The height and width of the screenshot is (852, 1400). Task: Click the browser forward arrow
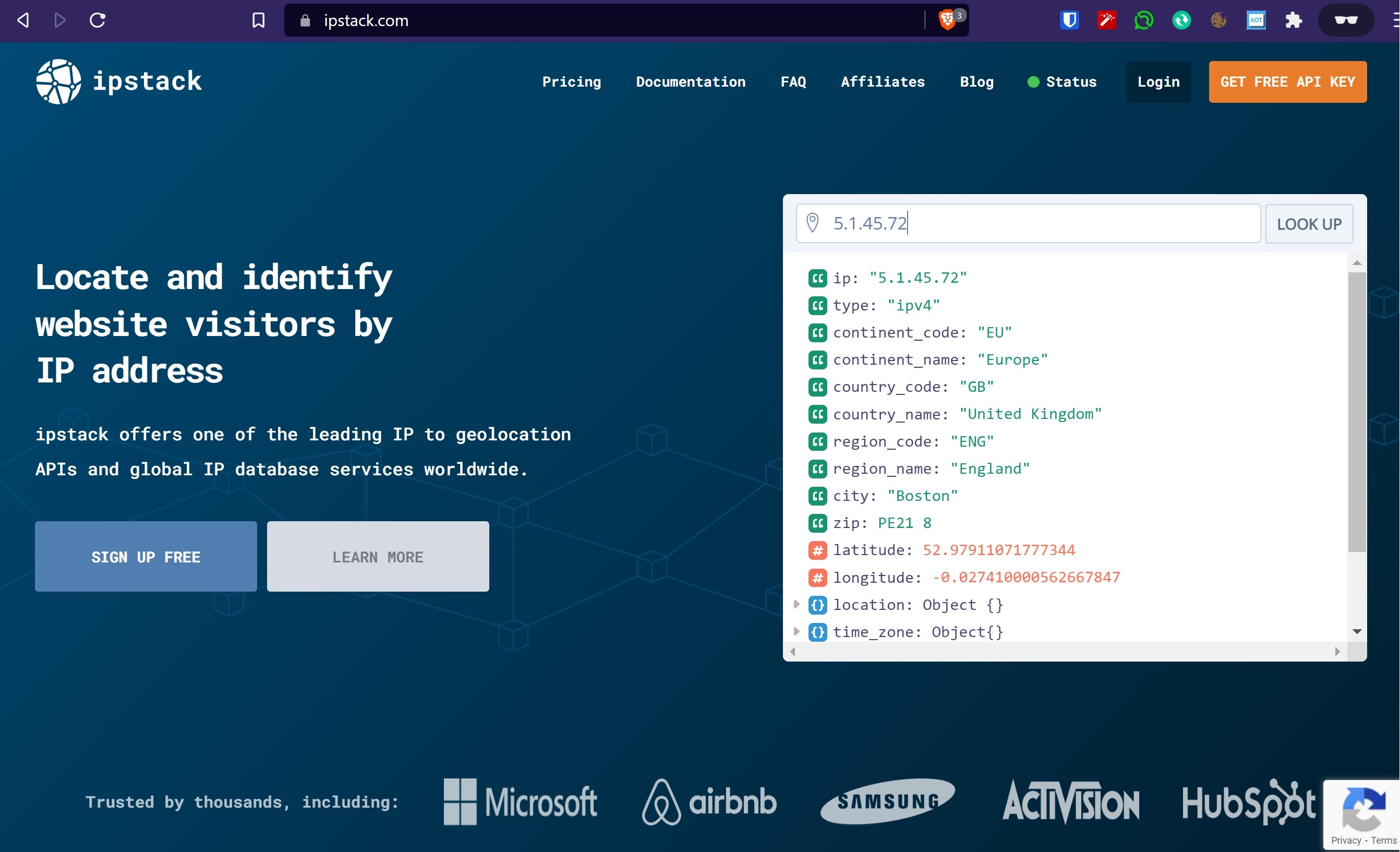(x=59, y=20)
